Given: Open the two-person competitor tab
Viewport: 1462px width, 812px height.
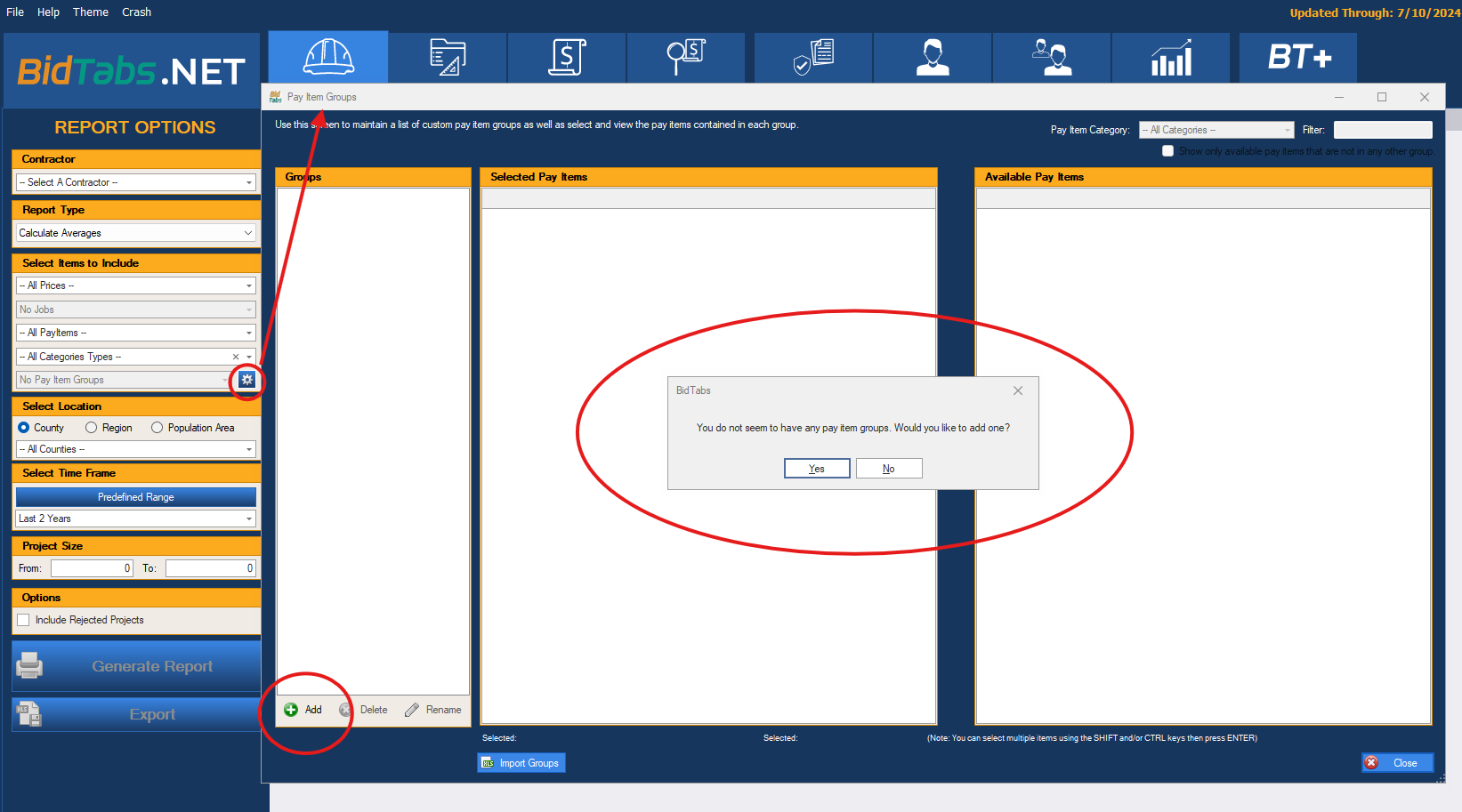Looking at the screenshot, I should pyautogui.click(x=1052, y=57).
